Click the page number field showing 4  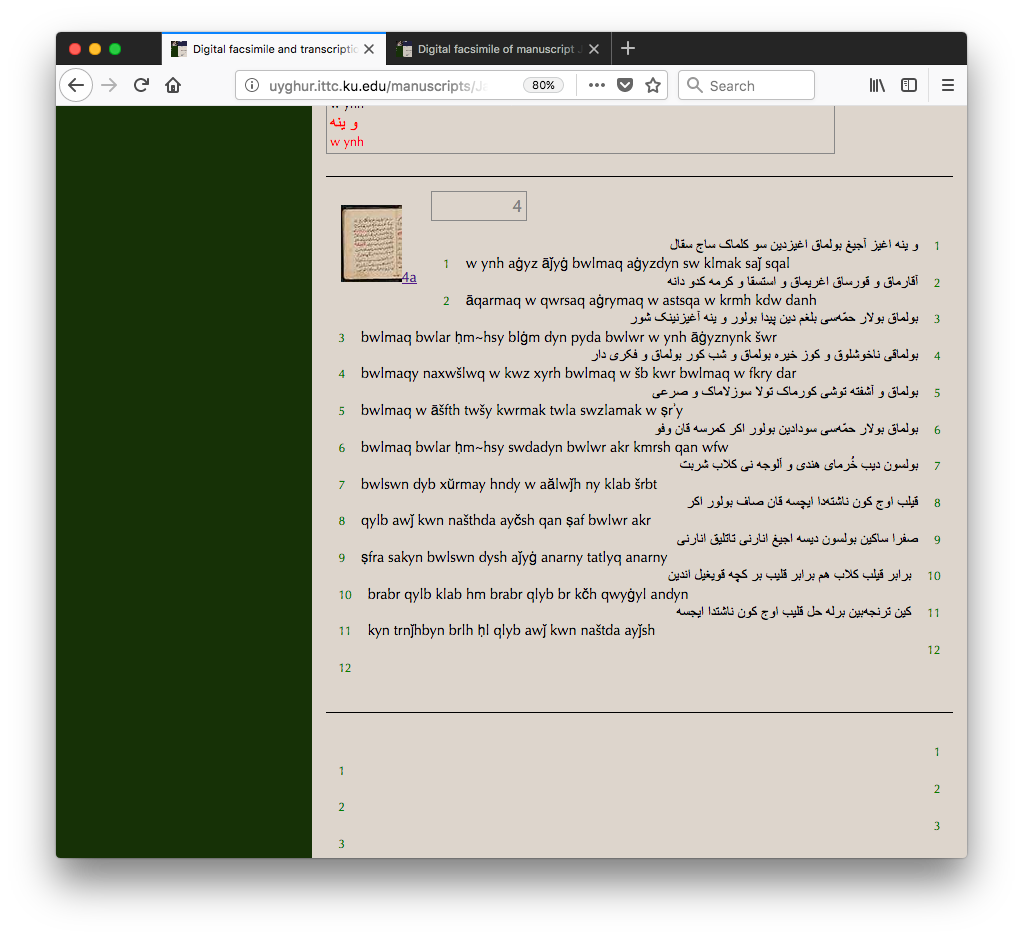pos(479,206)
